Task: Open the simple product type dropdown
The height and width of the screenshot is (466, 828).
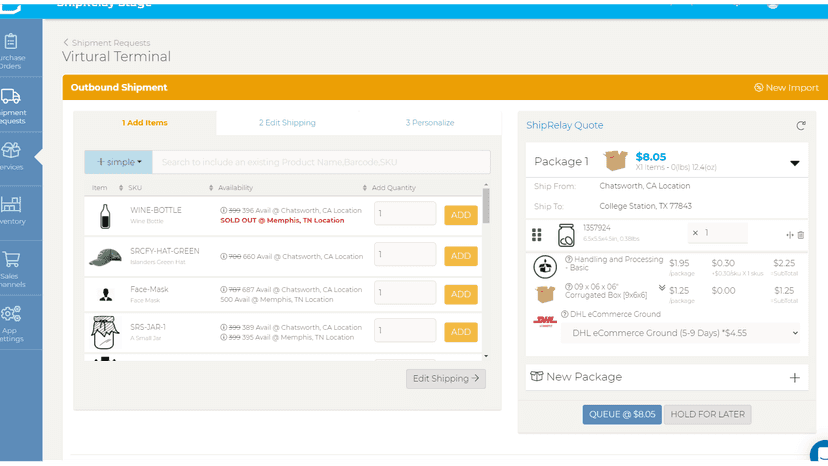Action: (x=118, y=162)
